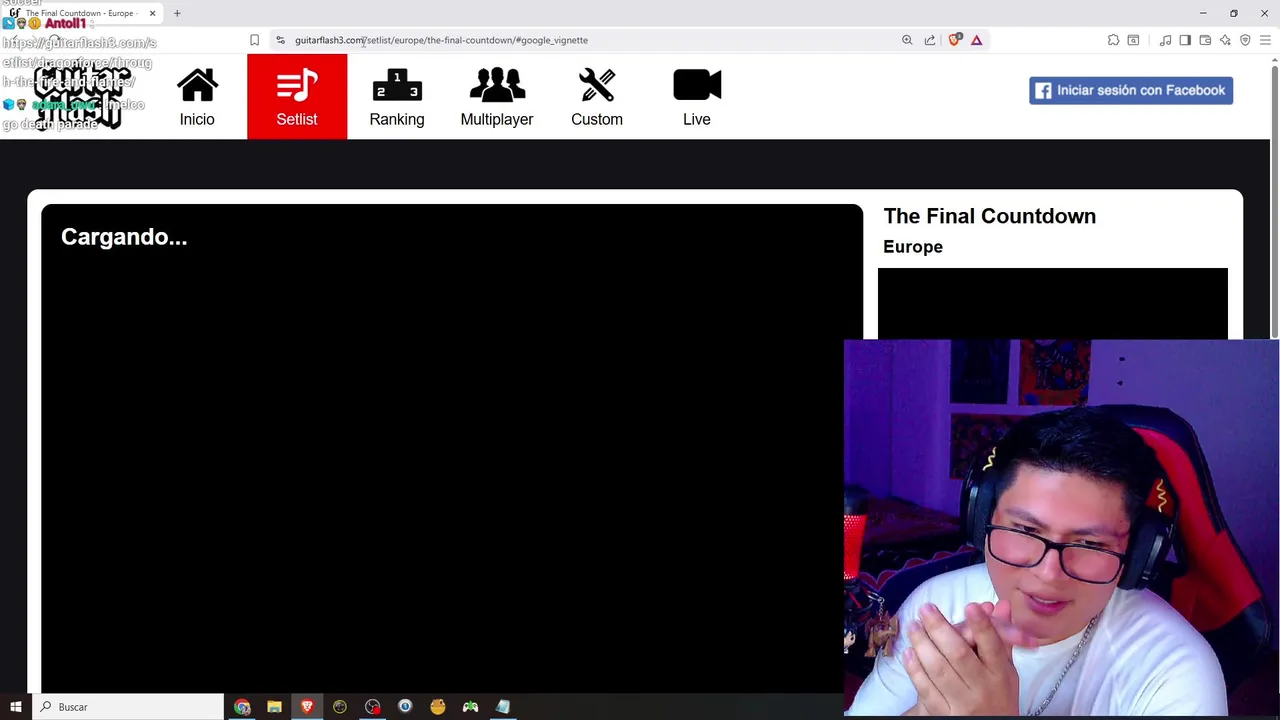Open the green gamepad taskbar app
This screenshot has height=720, width=1280.
point(470,707)
